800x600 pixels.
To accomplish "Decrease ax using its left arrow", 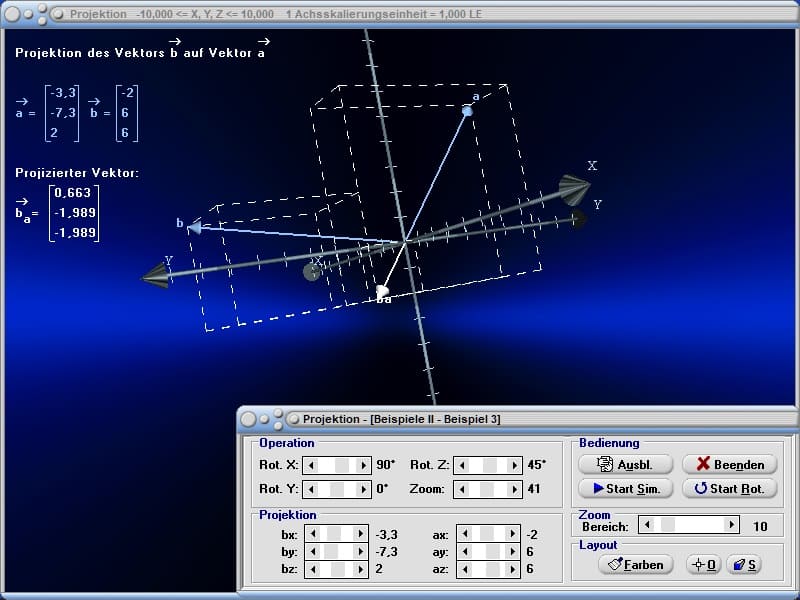I will tap(465, 534).
